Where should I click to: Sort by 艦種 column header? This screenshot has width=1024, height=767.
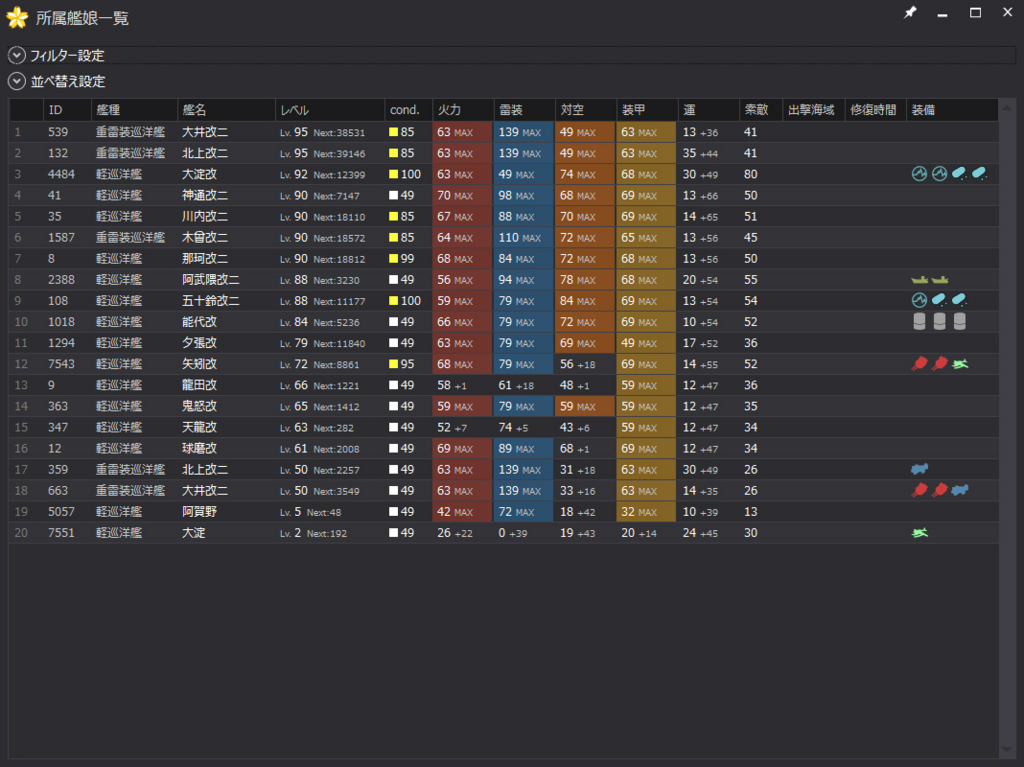point(134,110)
